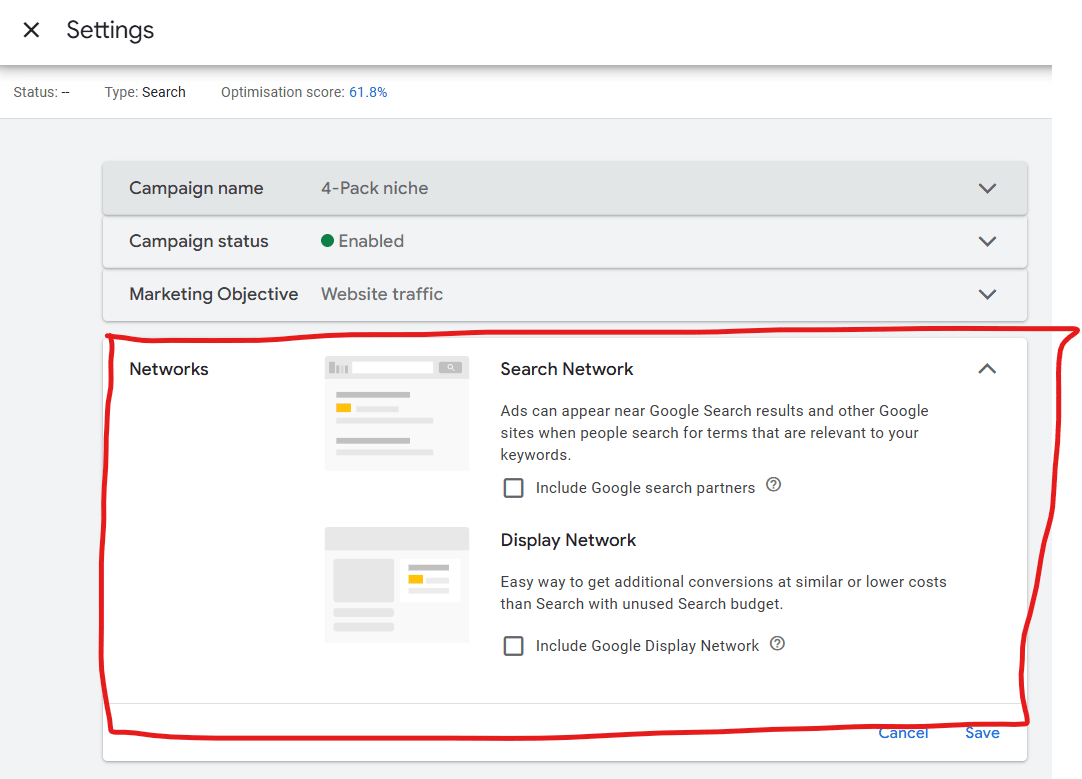Screen dimensions: 1082x779
Task: Expand the Campaign name section chevron
Action: (x=987, y=188)
